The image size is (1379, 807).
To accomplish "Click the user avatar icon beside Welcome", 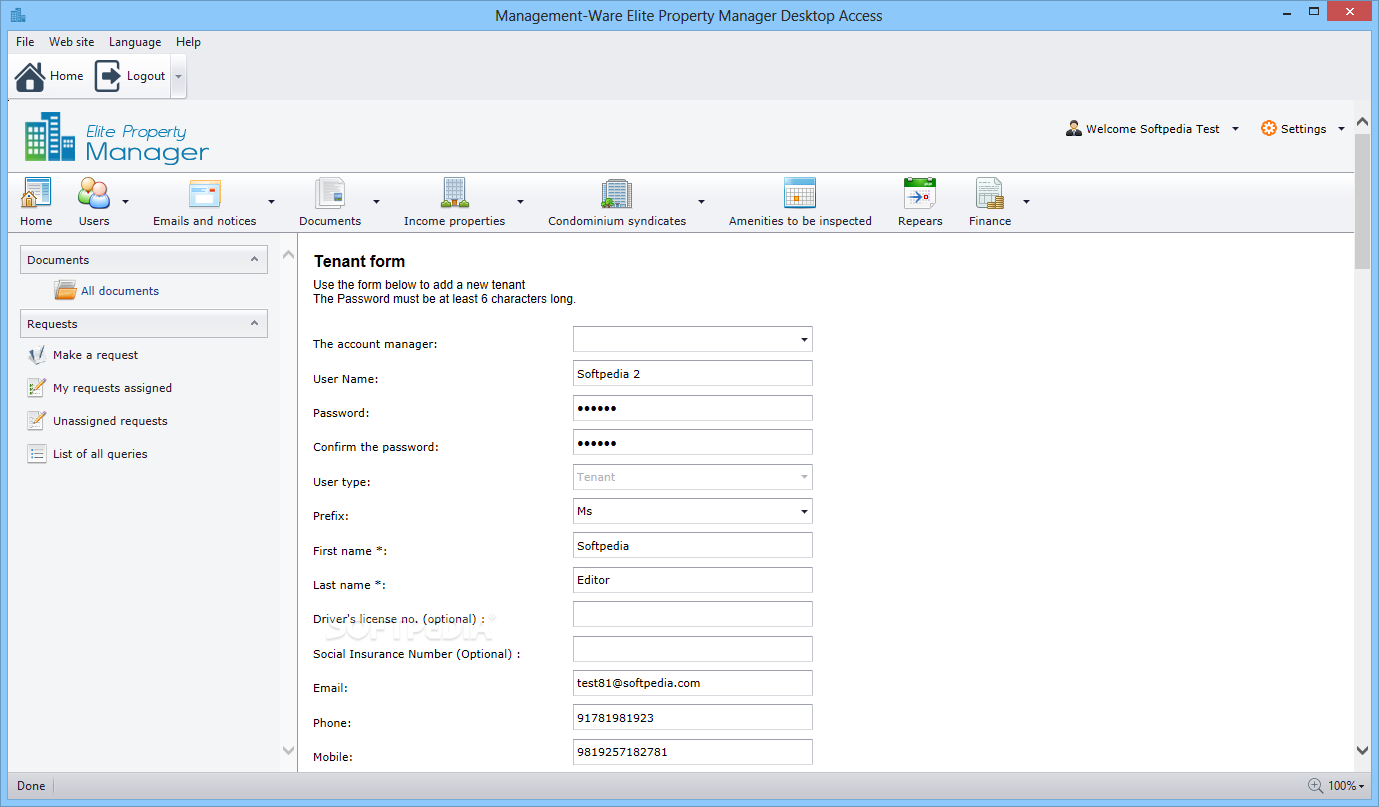I will 1074,129.
